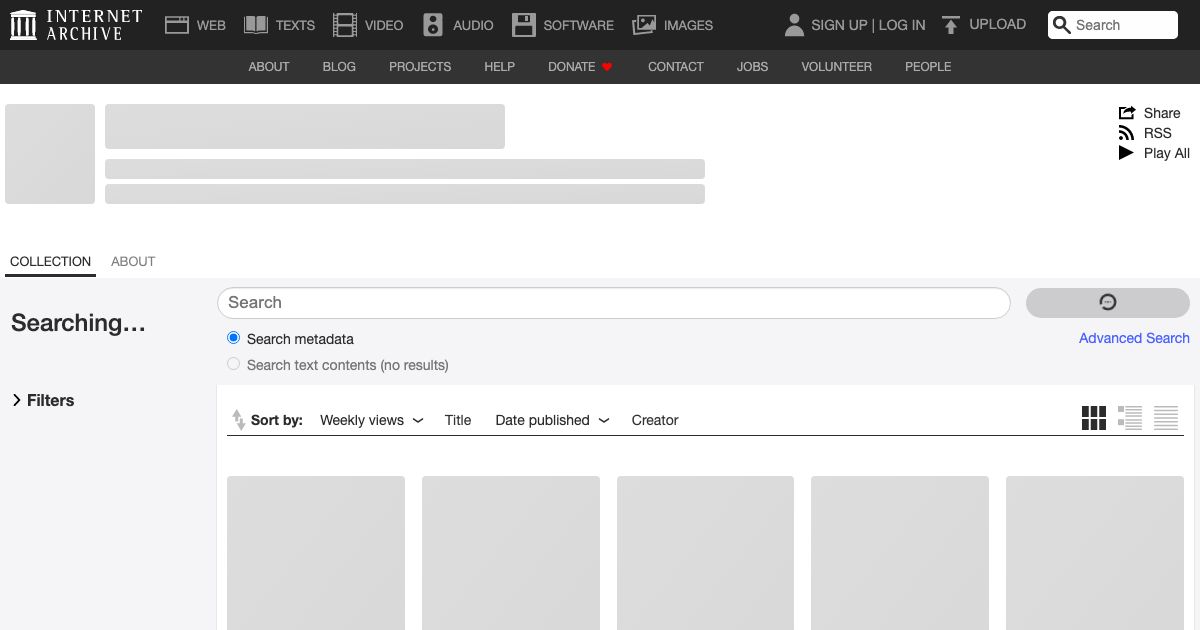
Task: Expand the Filters panel
Action: (44, 400)
